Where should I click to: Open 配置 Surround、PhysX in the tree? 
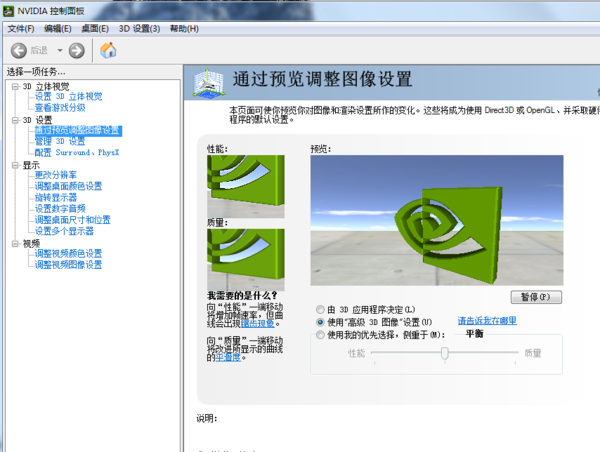(77, 153)
